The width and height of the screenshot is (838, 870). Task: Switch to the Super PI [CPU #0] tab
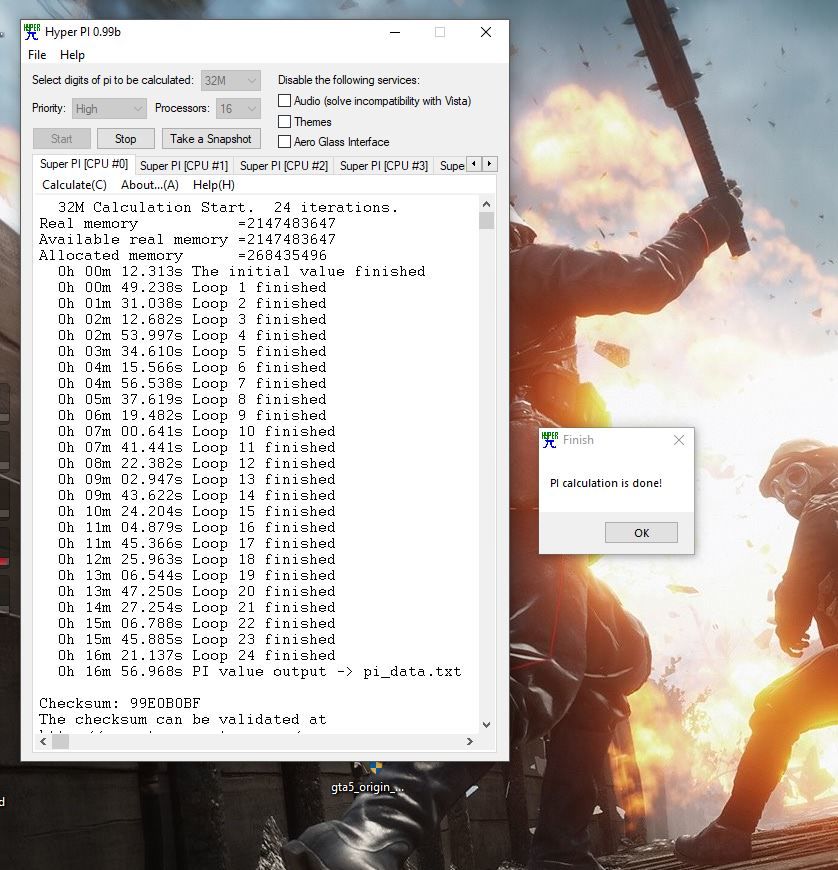coord(84,164)
